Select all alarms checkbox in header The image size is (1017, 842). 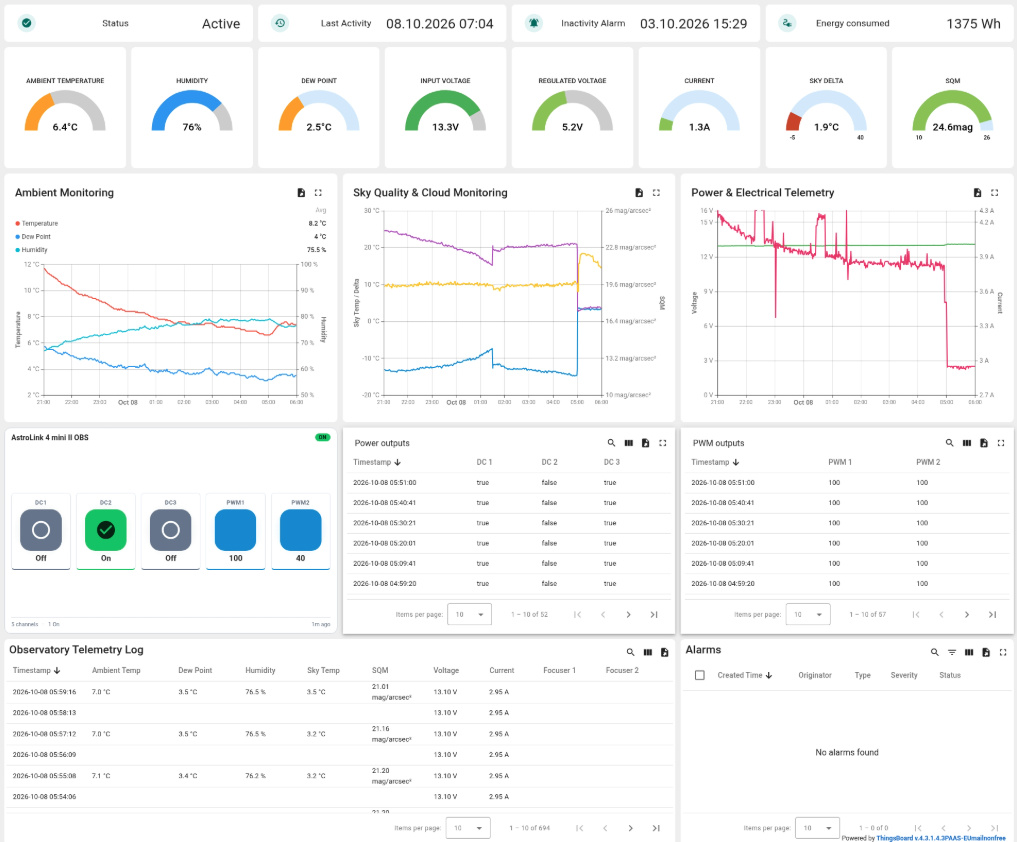coord(700,675)
